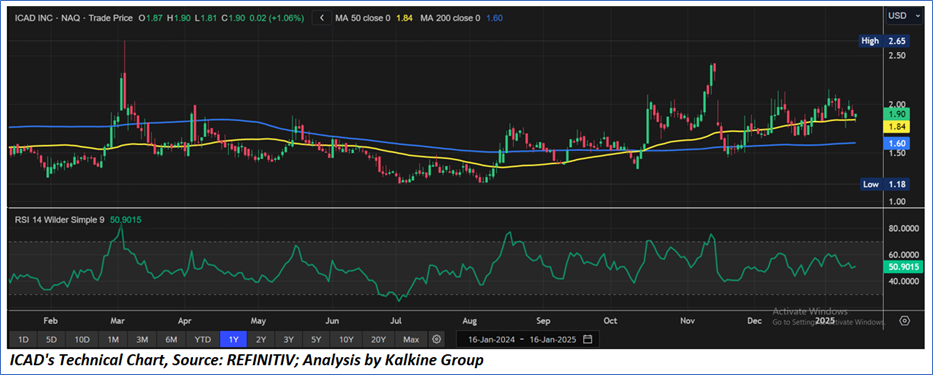Click the MA 50 close 0 indicator label
This screenshot has height=375, width=933.
point(364,18)
